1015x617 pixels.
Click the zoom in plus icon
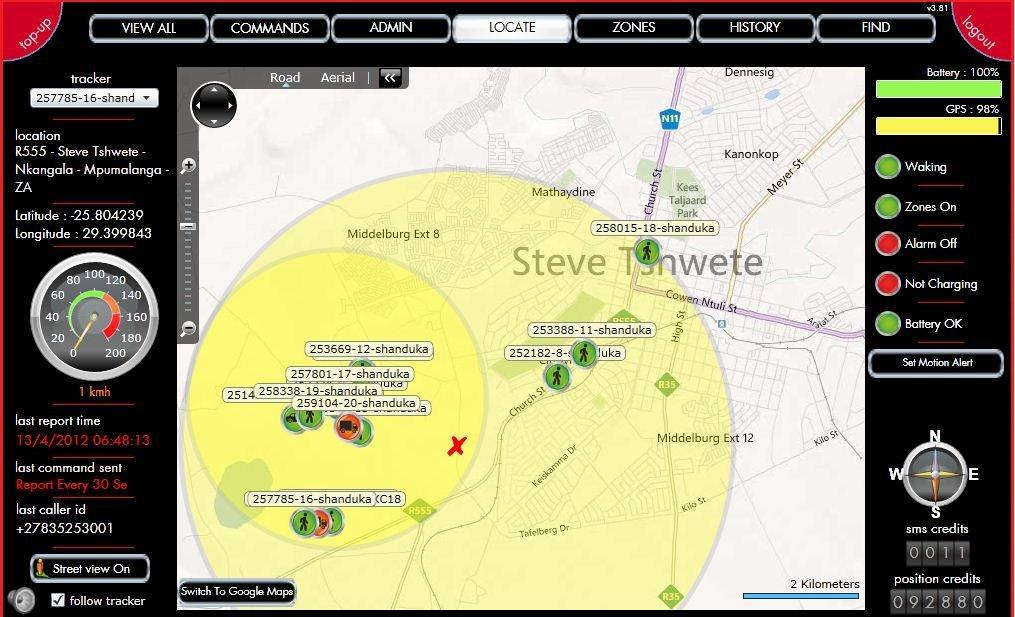[x=188, y=166]
